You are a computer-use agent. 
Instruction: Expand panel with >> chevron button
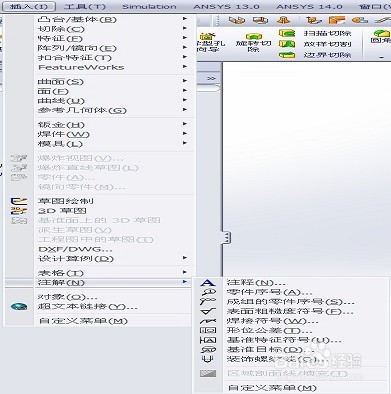(x=211, y=79)
